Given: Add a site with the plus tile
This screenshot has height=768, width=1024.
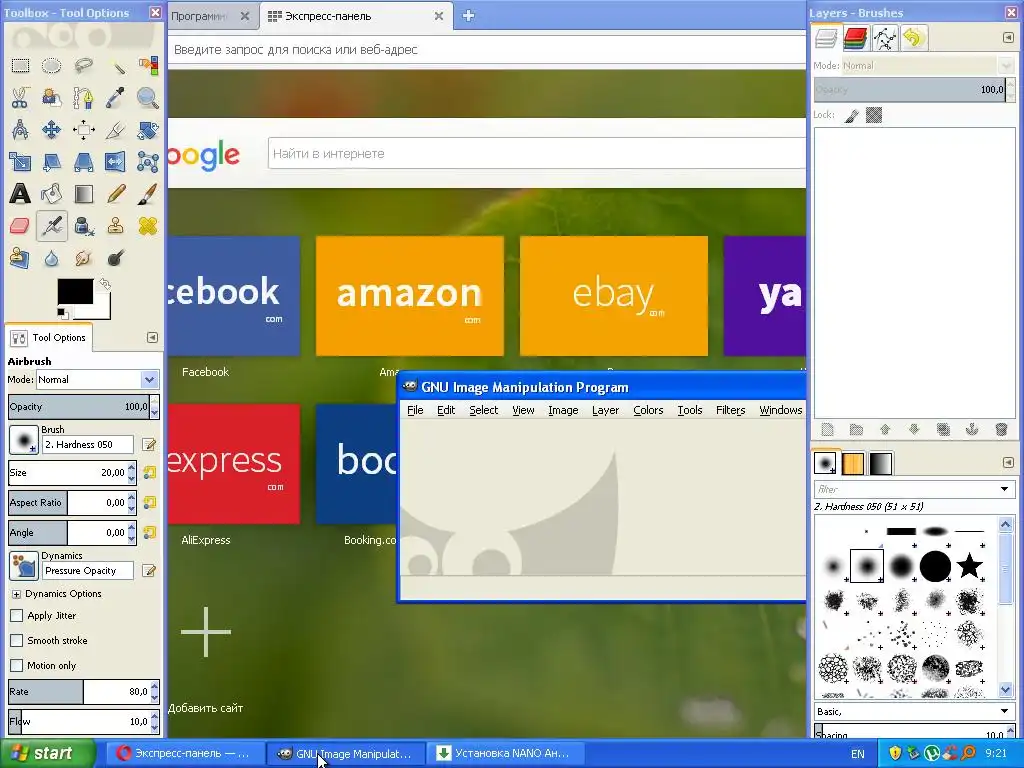Looking at the screenshot, I should click(x=206, y=632).
